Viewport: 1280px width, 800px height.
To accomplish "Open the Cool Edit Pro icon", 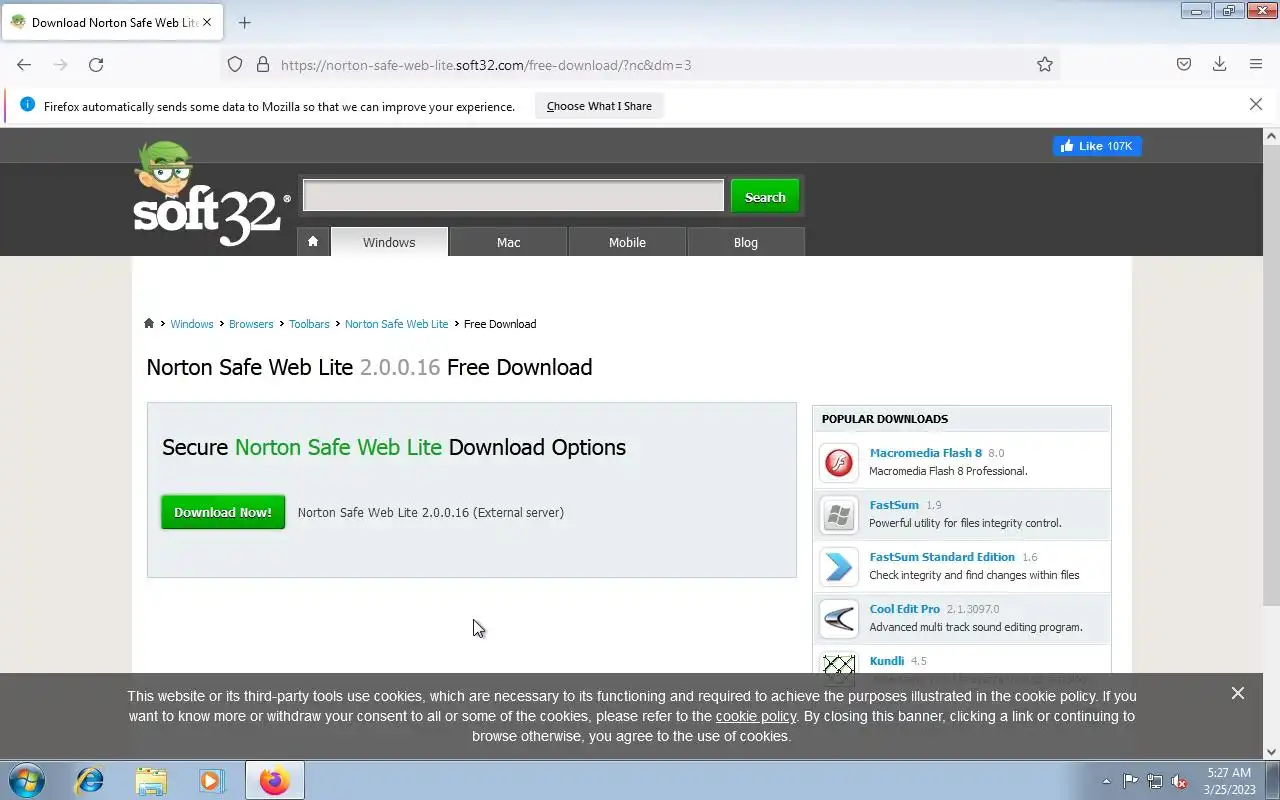I will (839, 619).
